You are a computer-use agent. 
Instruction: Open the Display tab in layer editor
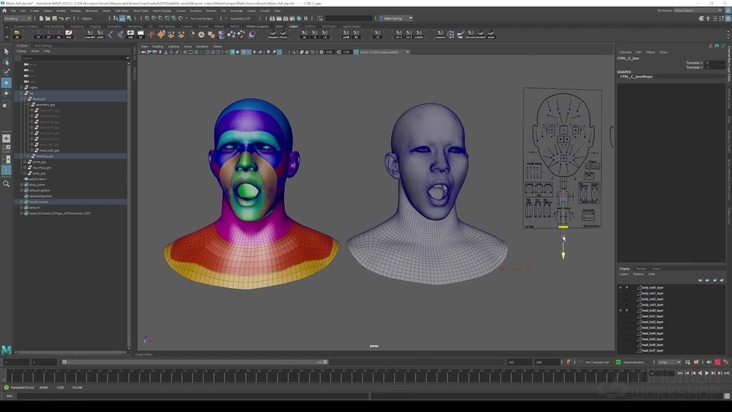pyautogui.click(x=625, y=269)
